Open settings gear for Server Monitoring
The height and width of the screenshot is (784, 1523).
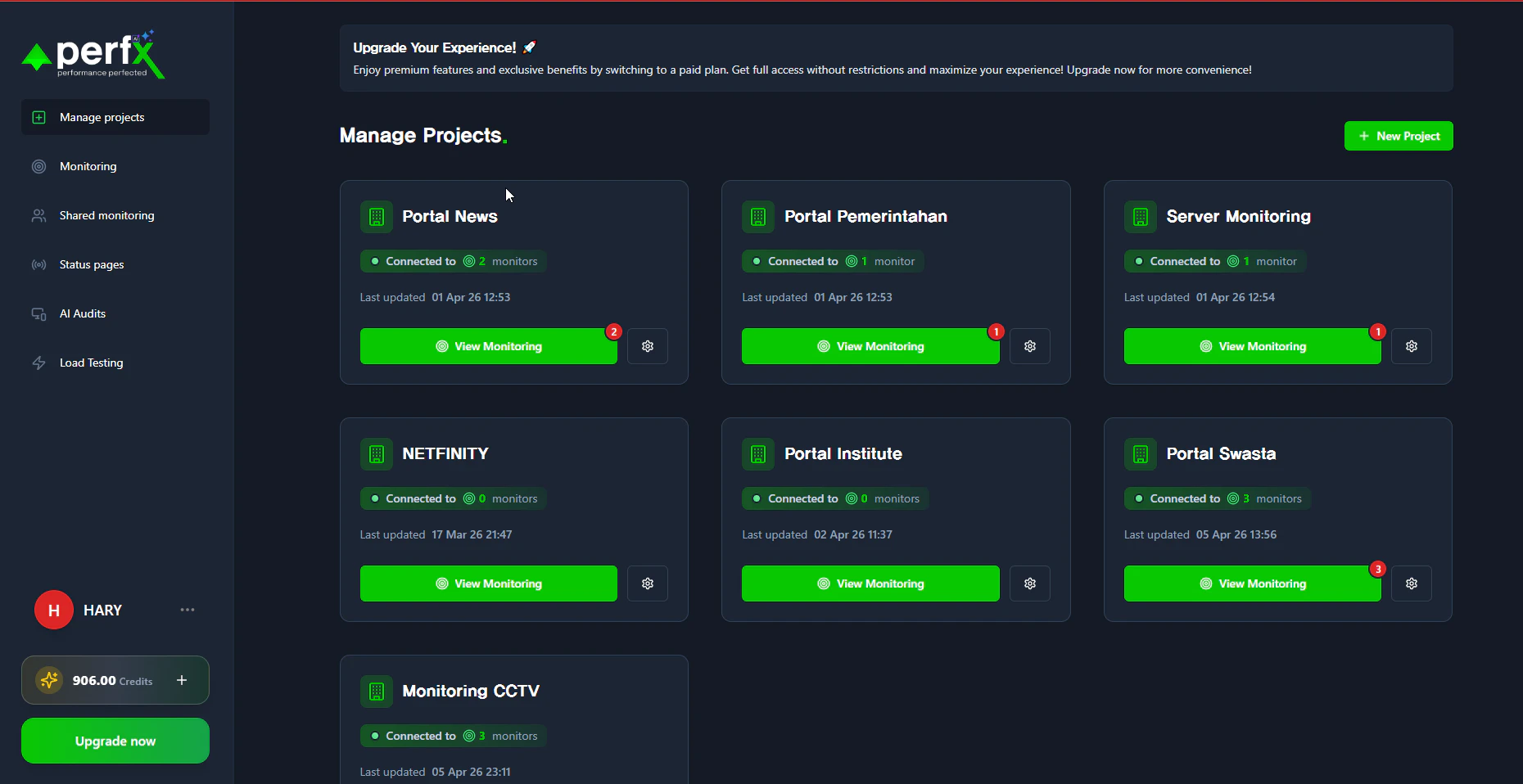(x=1412, y=346)
